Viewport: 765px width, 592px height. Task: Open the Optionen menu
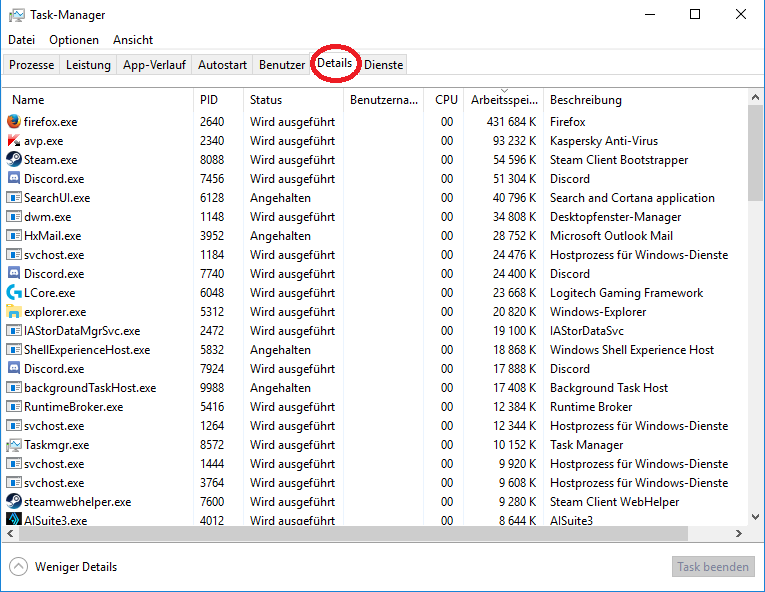(x=74, y=40)
